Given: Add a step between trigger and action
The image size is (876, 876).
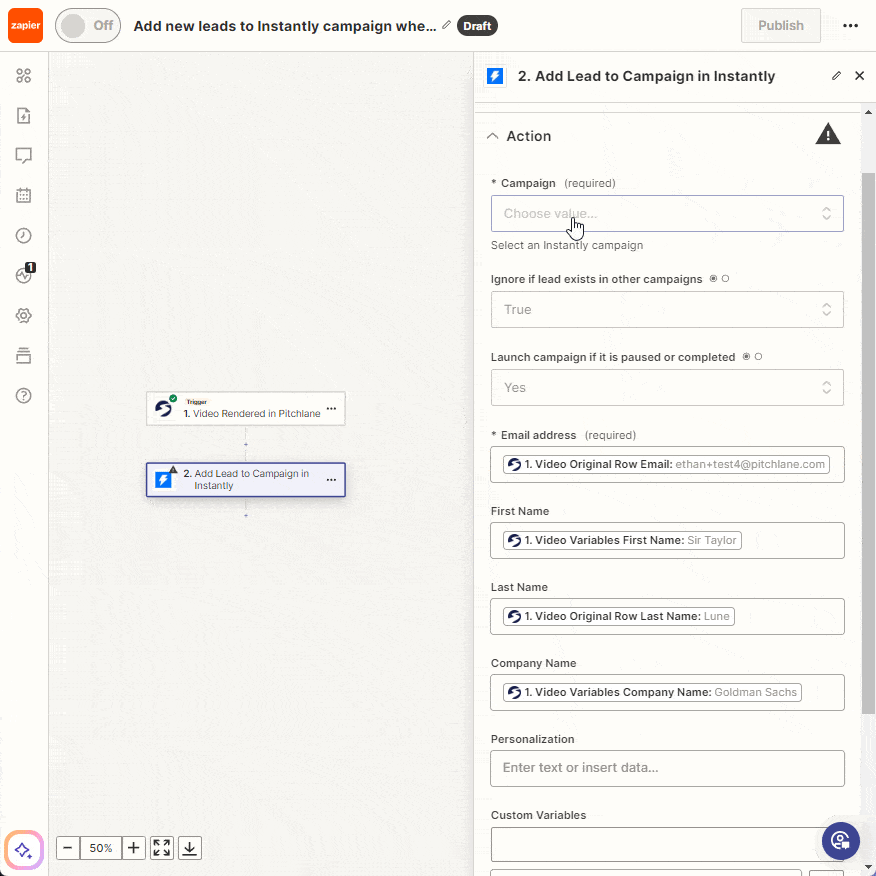Looking at the screenshot, I should click(x=246, y=445).
